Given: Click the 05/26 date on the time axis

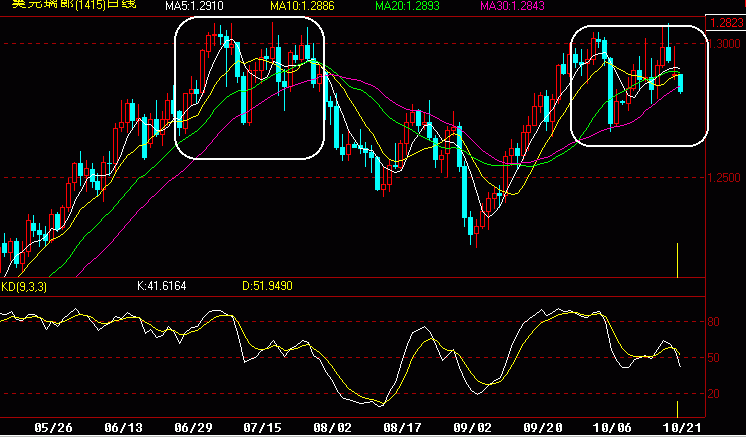Looking at the screenshot, I should (53, 427).
